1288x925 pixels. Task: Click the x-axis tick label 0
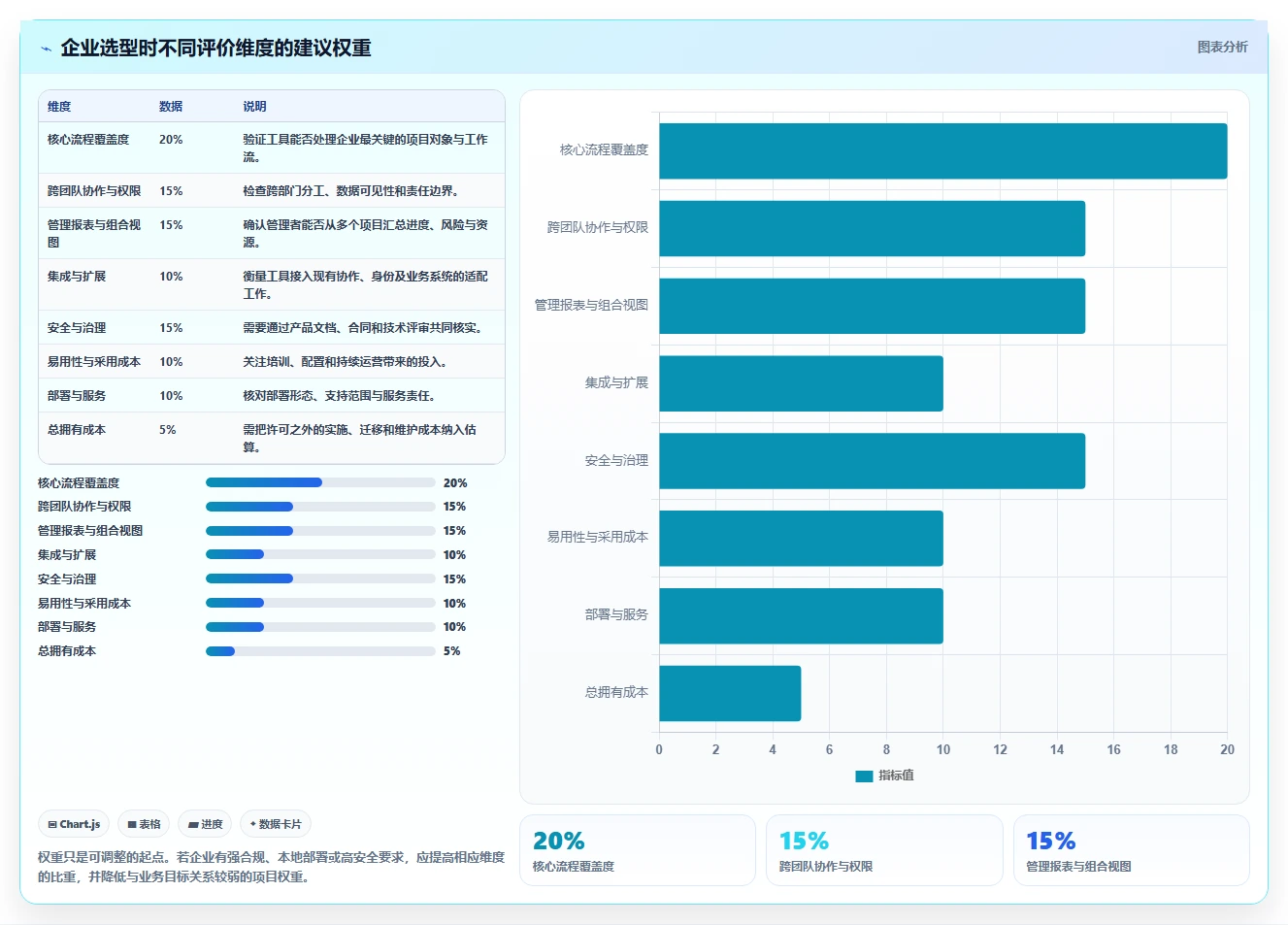(x=659, y=749)
